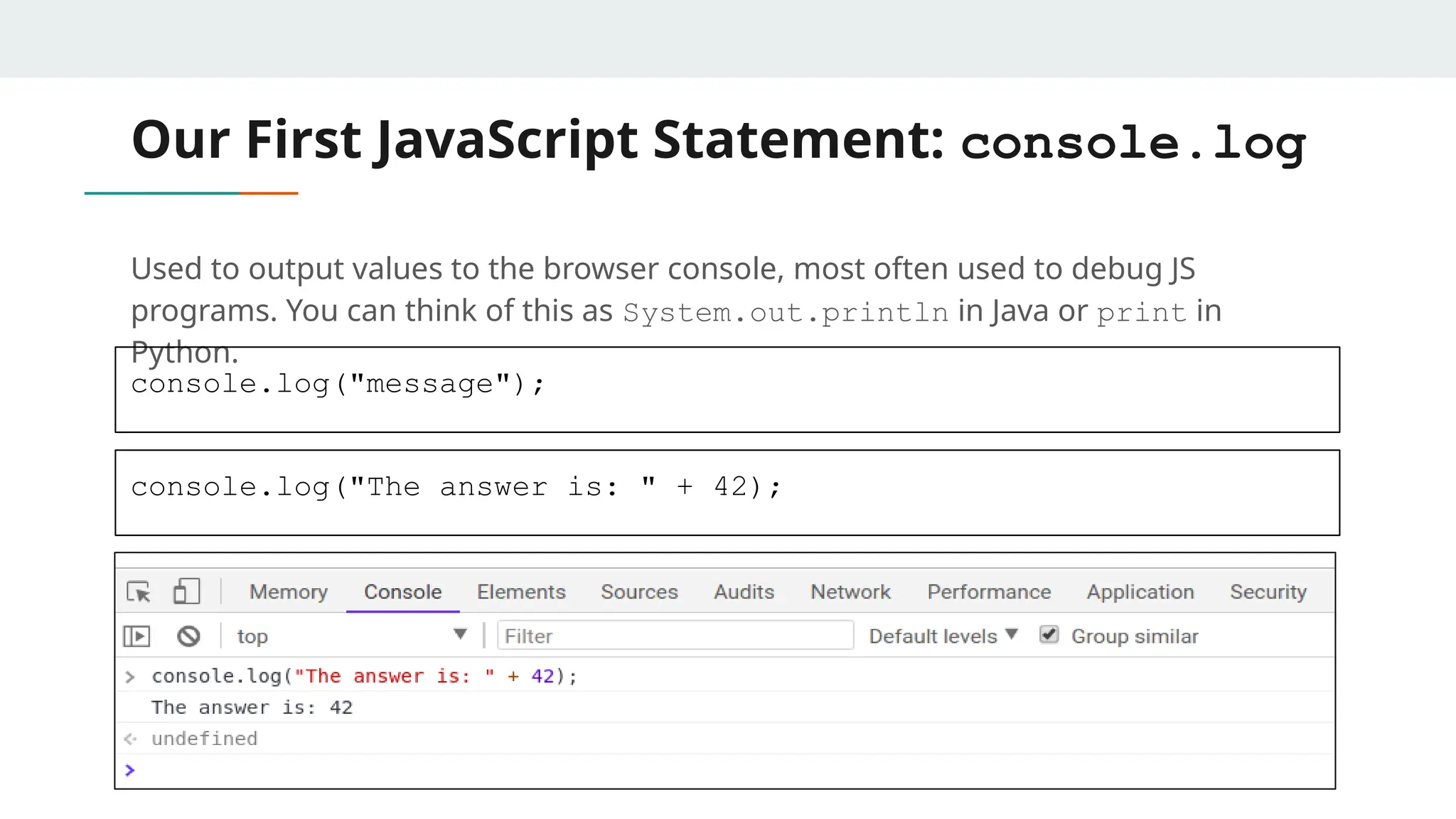The image size is (1456, 819).
Task: Switch to the Console tab
Action: (402, 591)
